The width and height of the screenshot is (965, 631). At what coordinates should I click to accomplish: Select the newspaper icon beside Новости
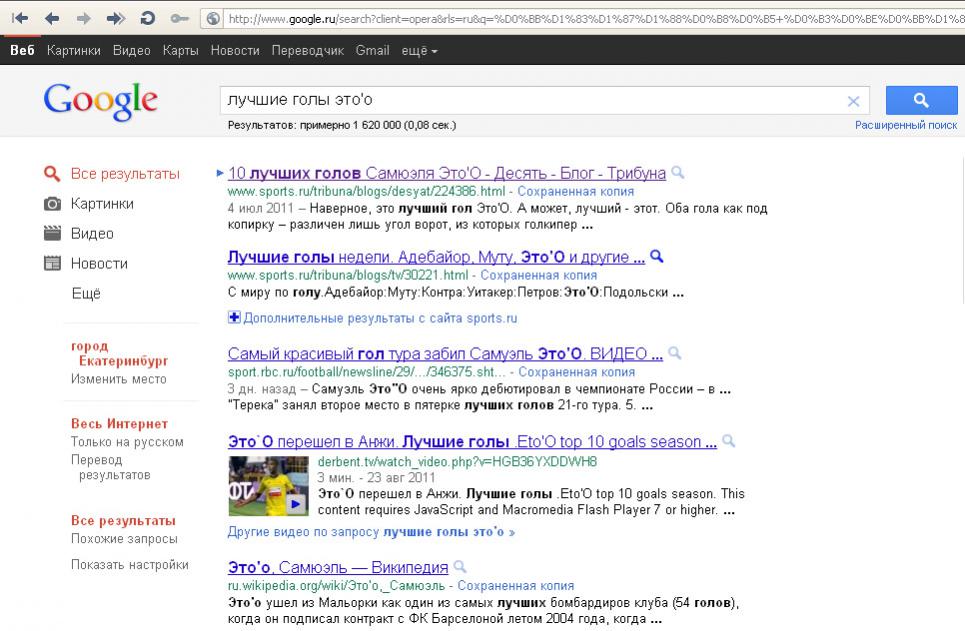coord(52,263)
